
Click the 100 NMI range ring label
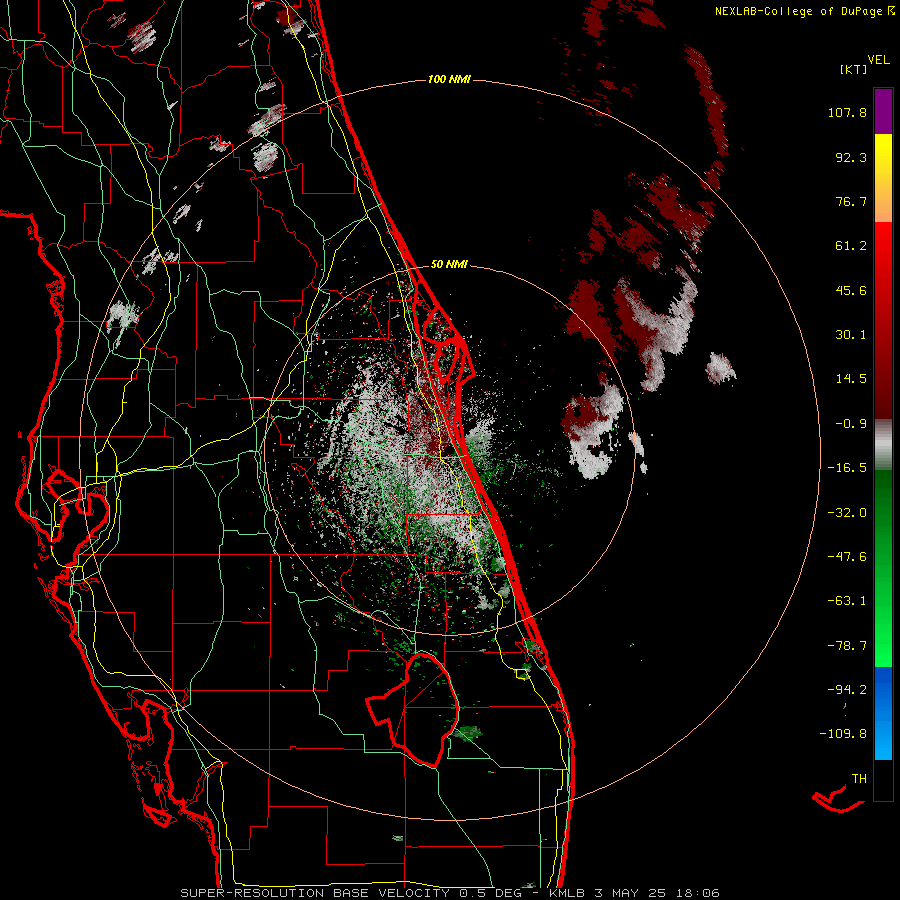coord(449,79)
